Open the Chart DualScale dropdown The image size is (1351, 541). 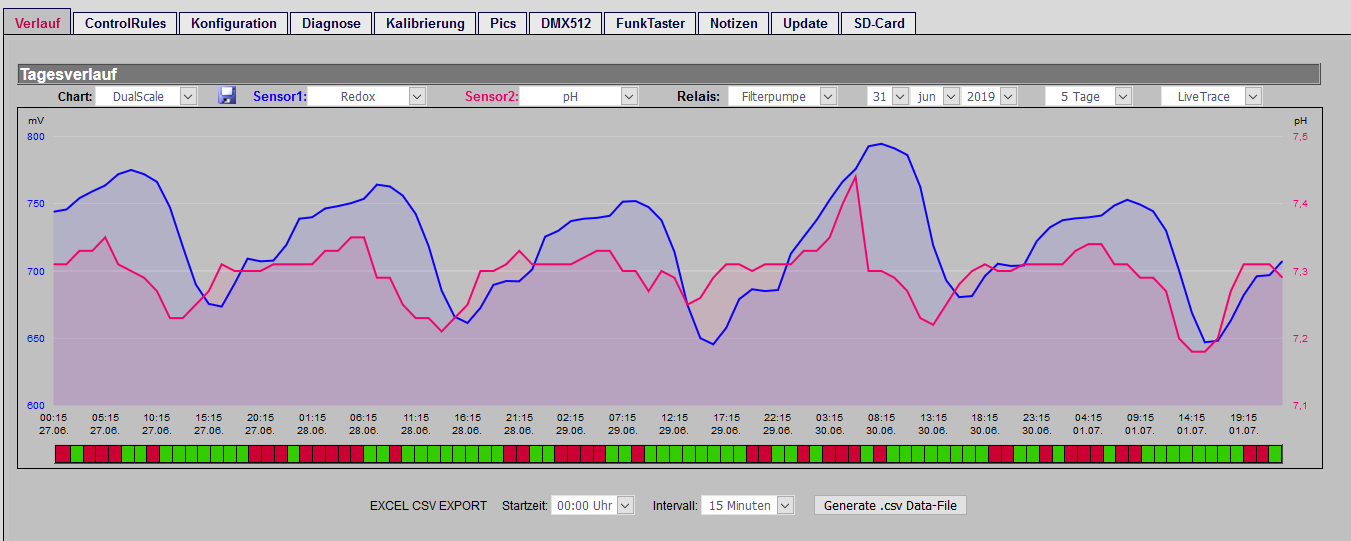pos(146,96)
